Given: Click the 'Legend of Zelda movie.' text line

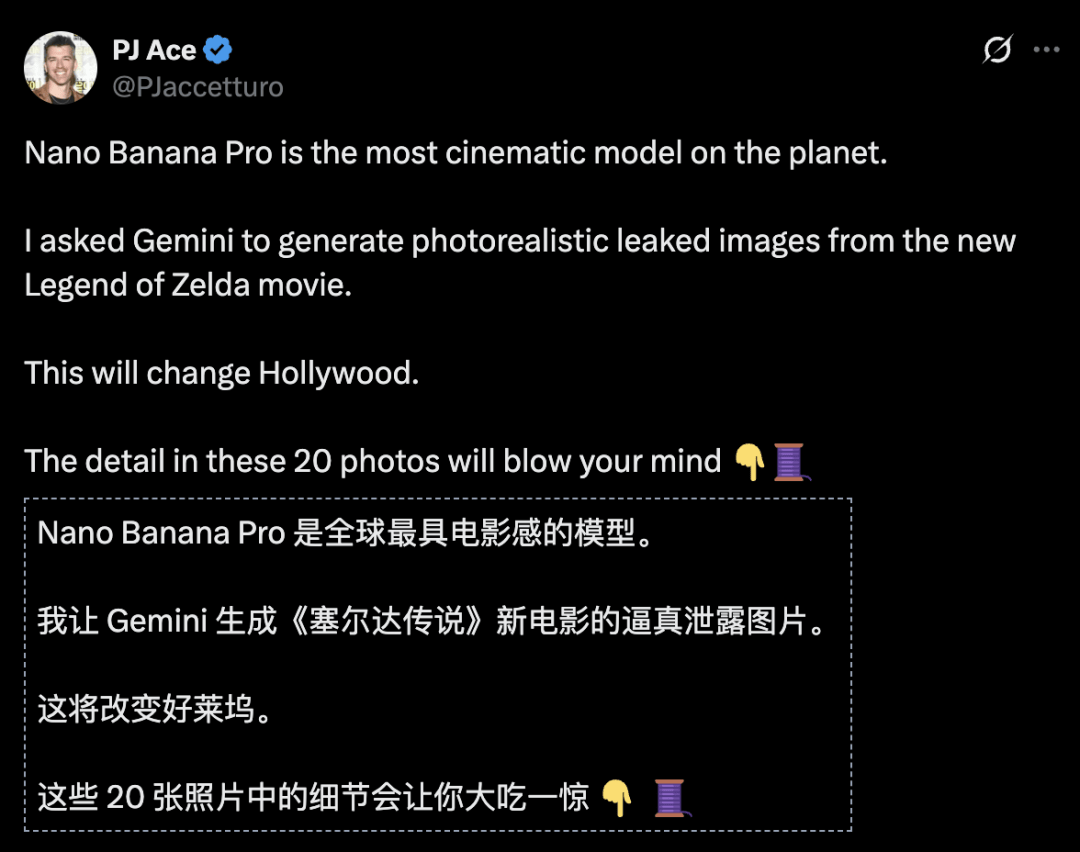Looking at the screenshot, I should tap(188, 285).
